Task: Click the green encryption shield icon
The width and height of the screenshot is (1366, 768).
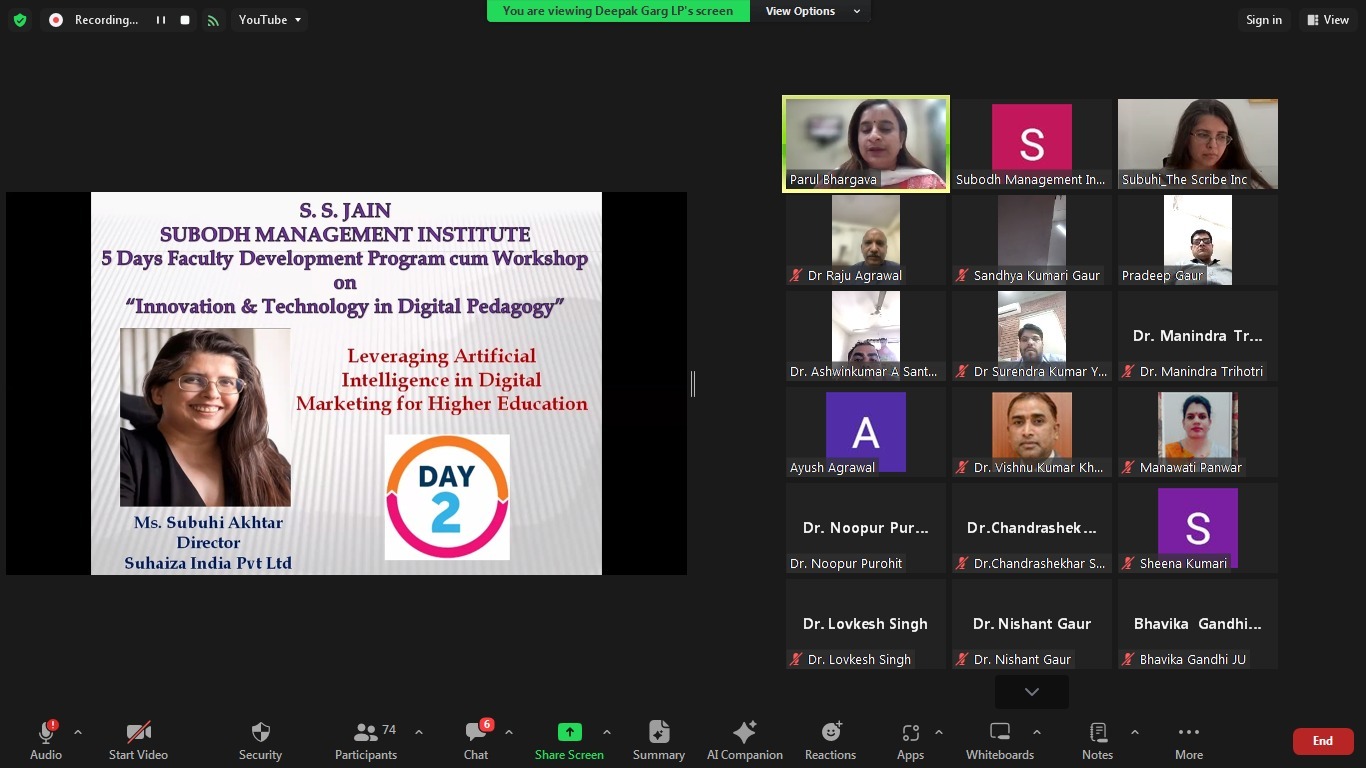Action: pyautogui.click(x=20, y=20)
